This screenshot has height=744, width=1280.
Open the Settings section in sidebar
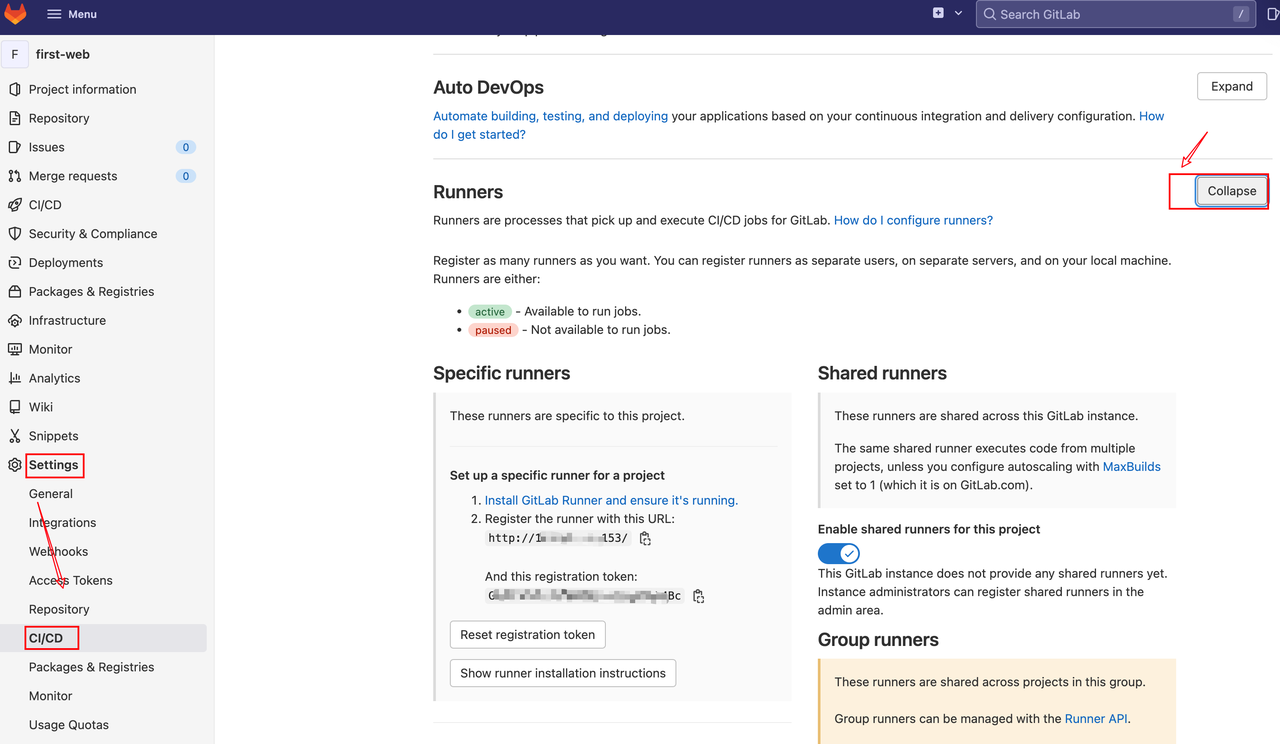[x=54, y=465]
